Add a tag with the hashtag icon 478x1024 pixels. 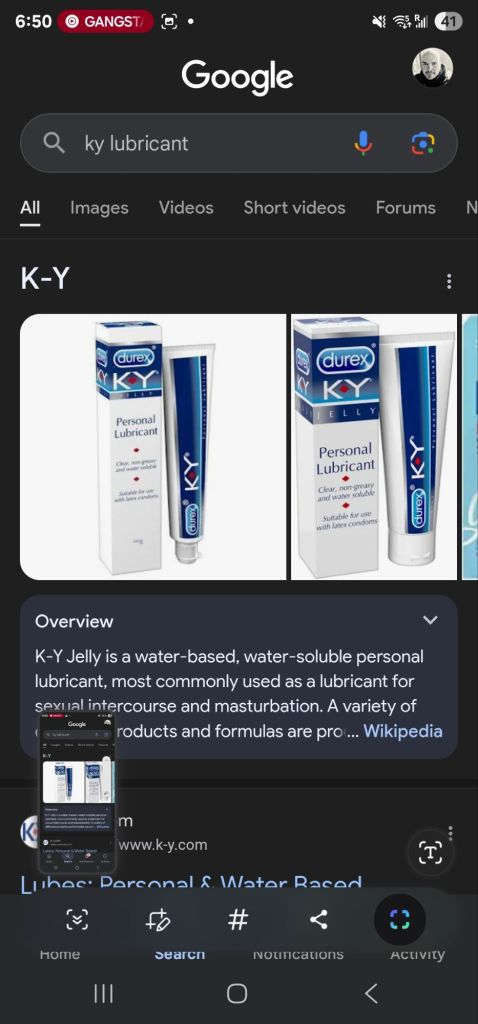pyautogui.click(x=238, y=920)
